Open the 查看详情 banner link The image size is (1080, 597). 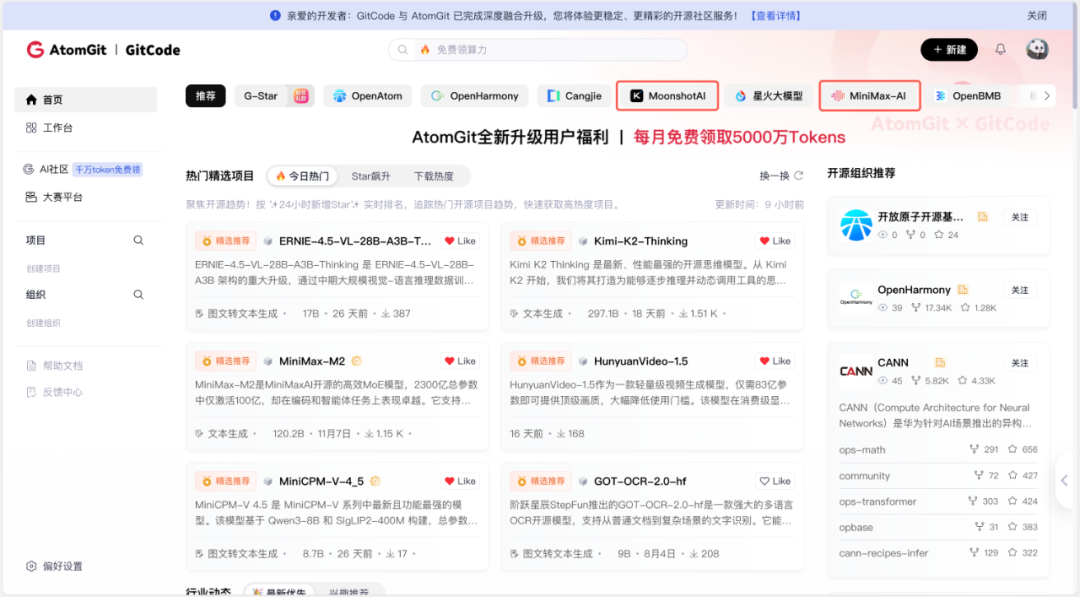pos(776,15)
